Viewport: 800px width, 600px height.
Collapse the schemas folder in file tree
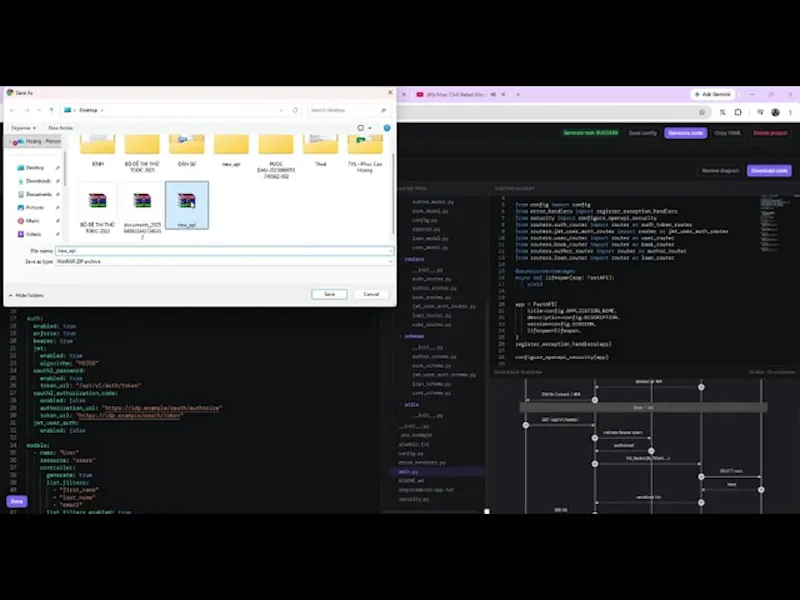click(x=414, y=336)
